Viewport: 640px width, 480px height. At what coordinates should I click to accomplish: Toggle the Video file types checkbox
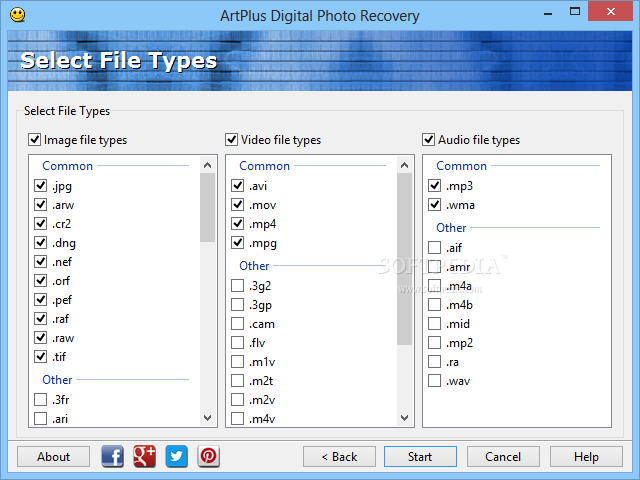point(231,140)
